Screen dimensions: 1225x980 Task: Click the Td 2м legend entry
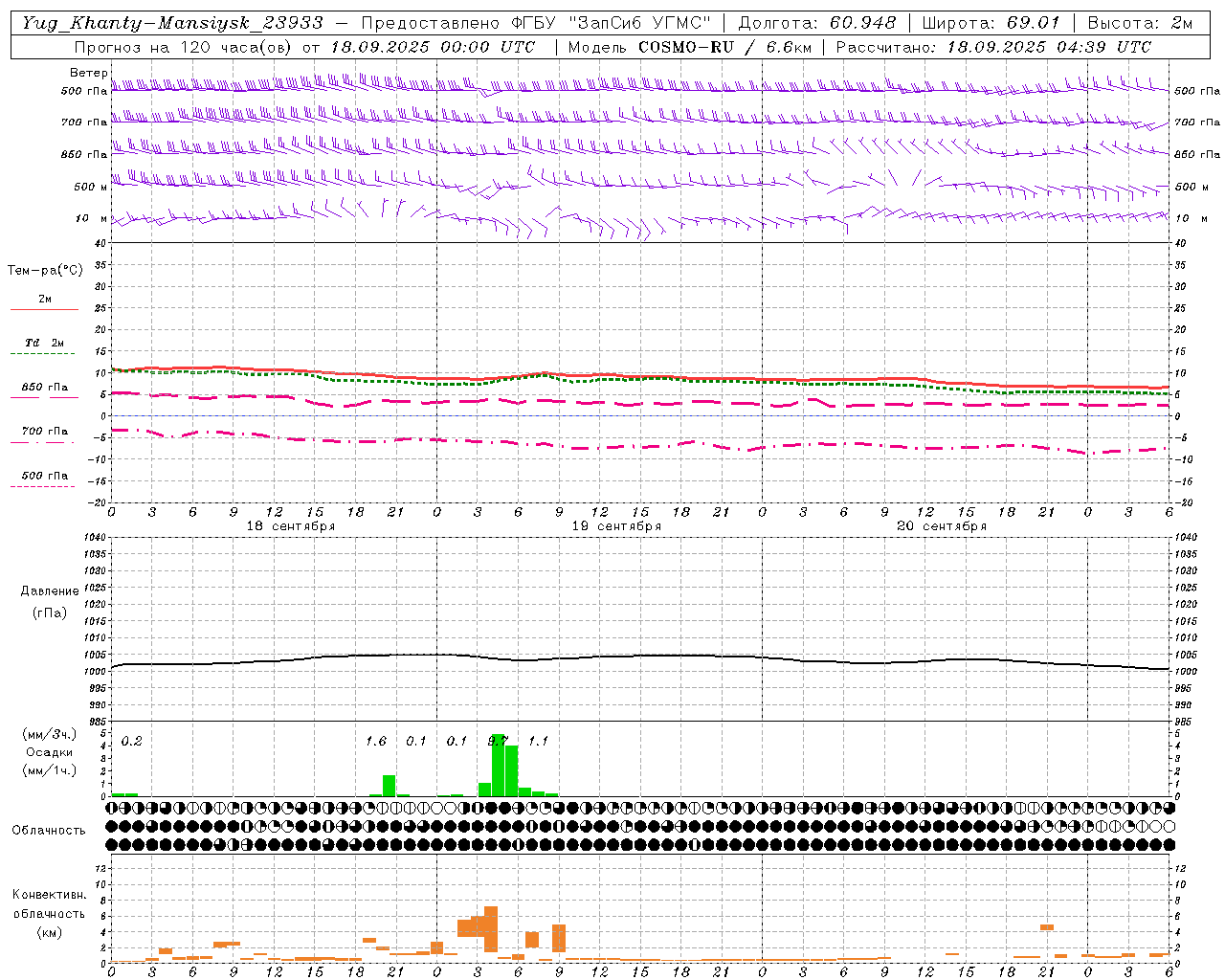pyautogui.click(x=45, y=343)
